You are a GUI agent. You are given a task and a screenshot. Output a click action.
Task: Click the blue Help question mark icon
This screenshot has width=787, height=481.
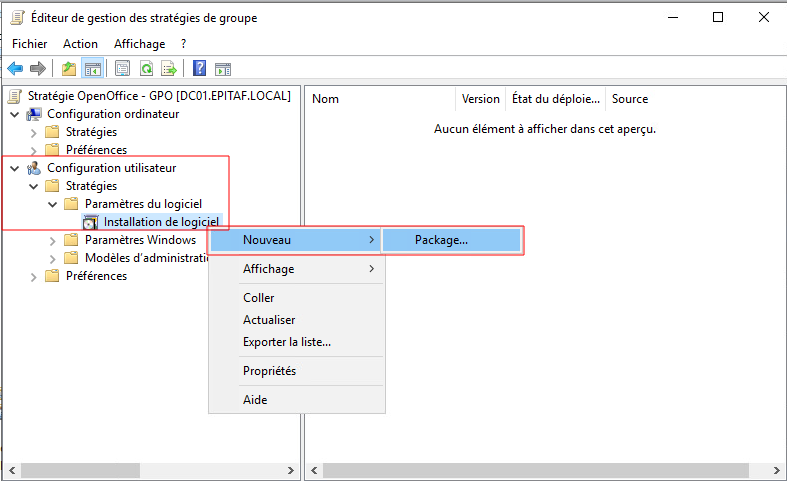coord(199,68)
